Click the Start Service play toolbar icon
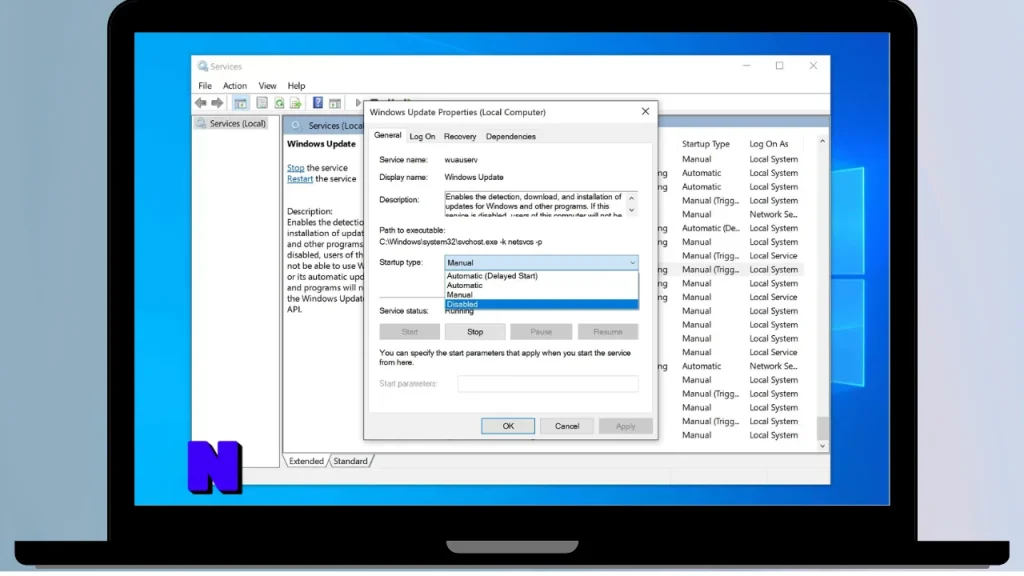This screenshot has width=1024, height=576. [358, 103]
